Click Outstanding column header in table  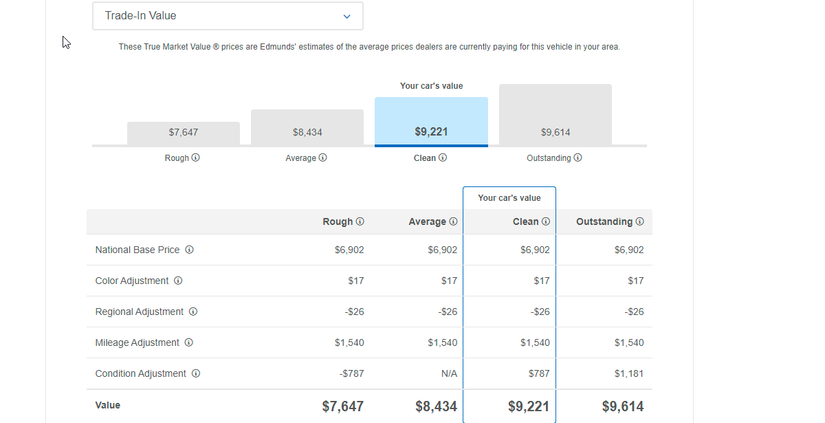(604, 221)
